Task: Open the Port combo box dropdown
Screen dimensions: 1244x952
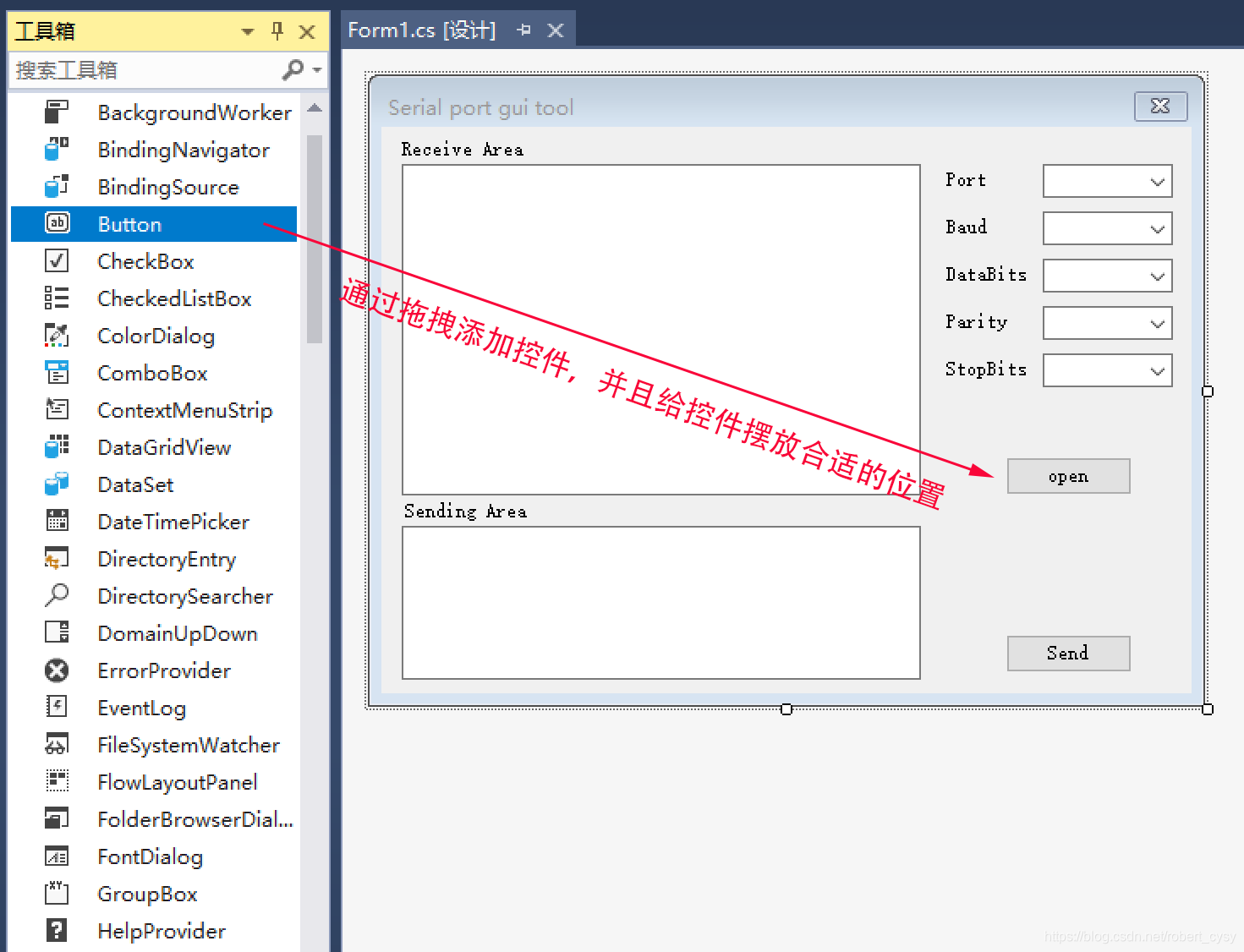Action: (x=1158, y=181)
